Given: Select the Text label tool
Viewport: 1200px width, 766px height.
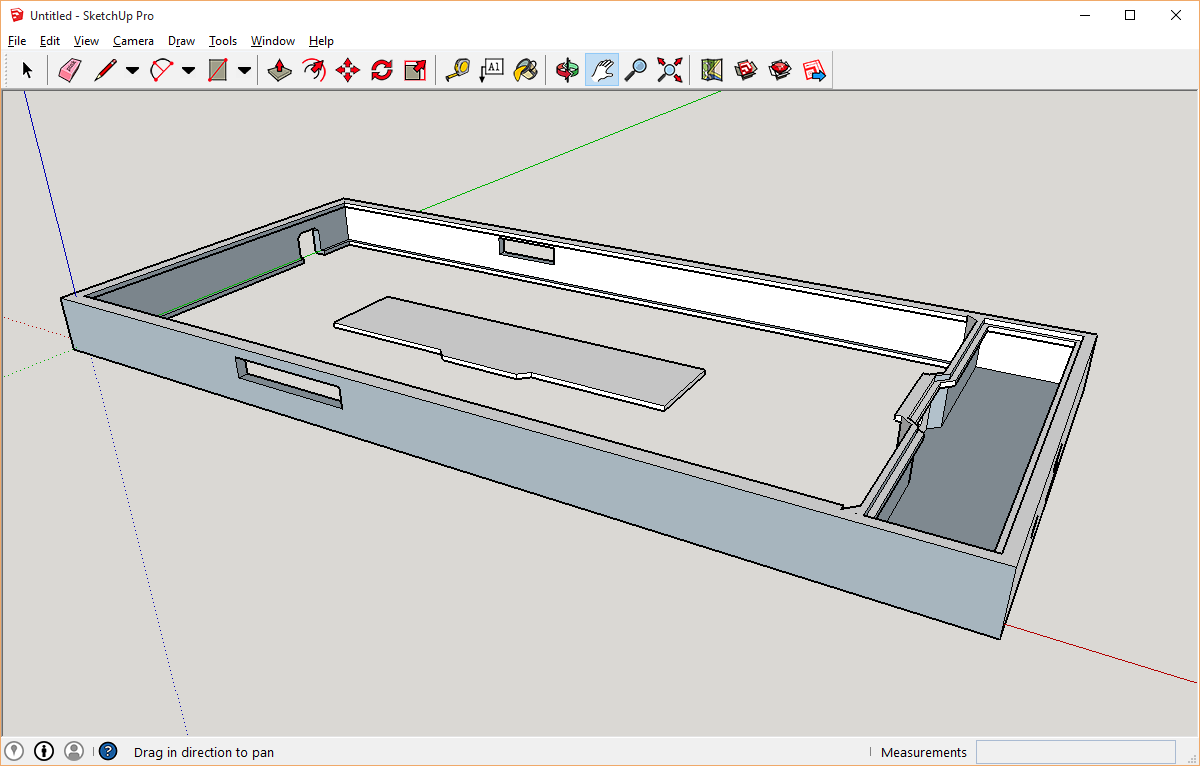Looking at the screenshot, I should 491,70.
